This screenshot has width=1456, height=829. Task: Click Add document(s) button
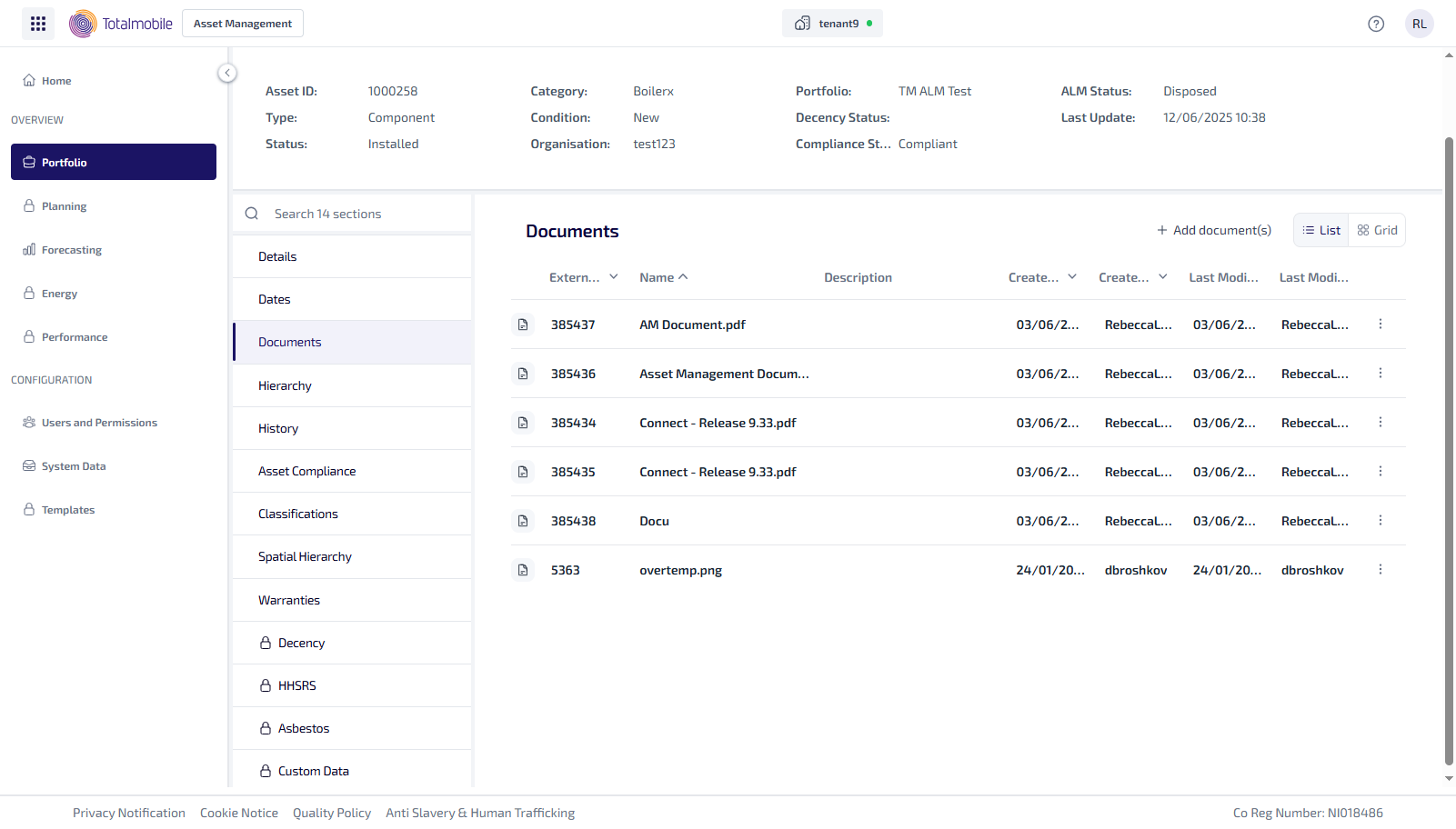(1213, 231)
